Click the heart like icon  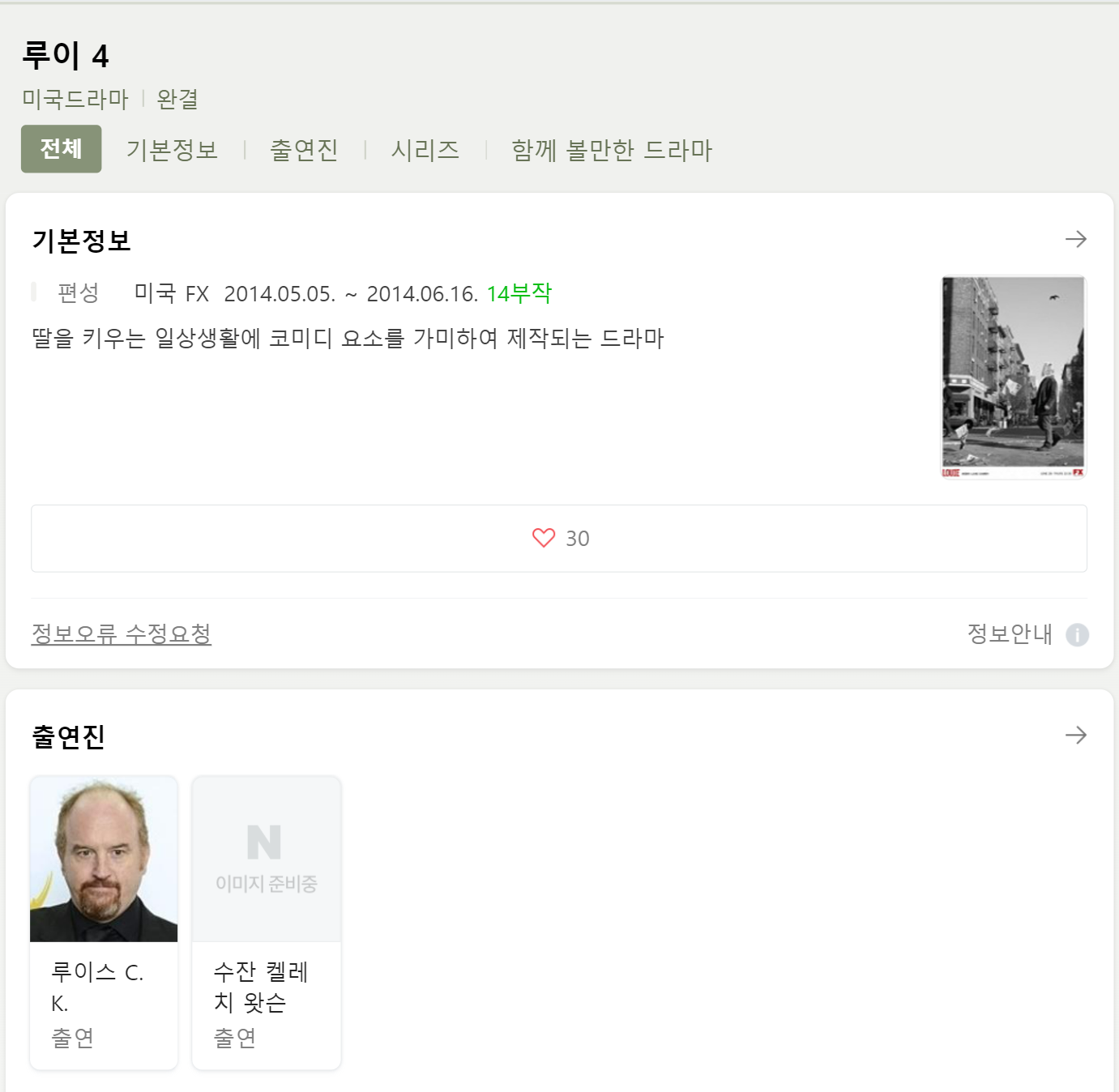[x=544, y=538]
